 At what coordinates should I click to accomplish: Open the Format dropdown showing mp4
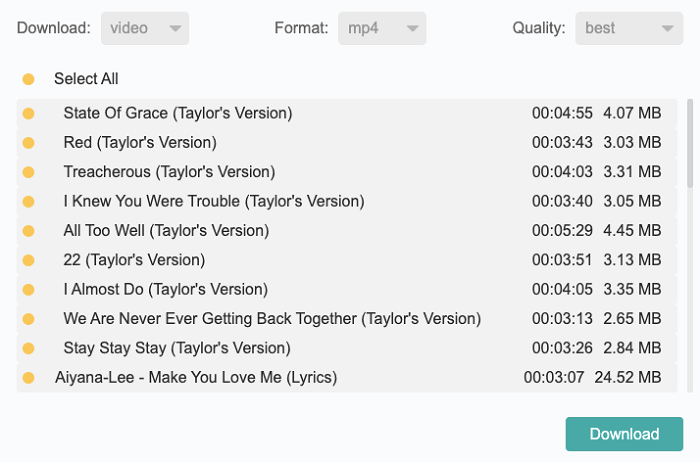tap(382, 28)
